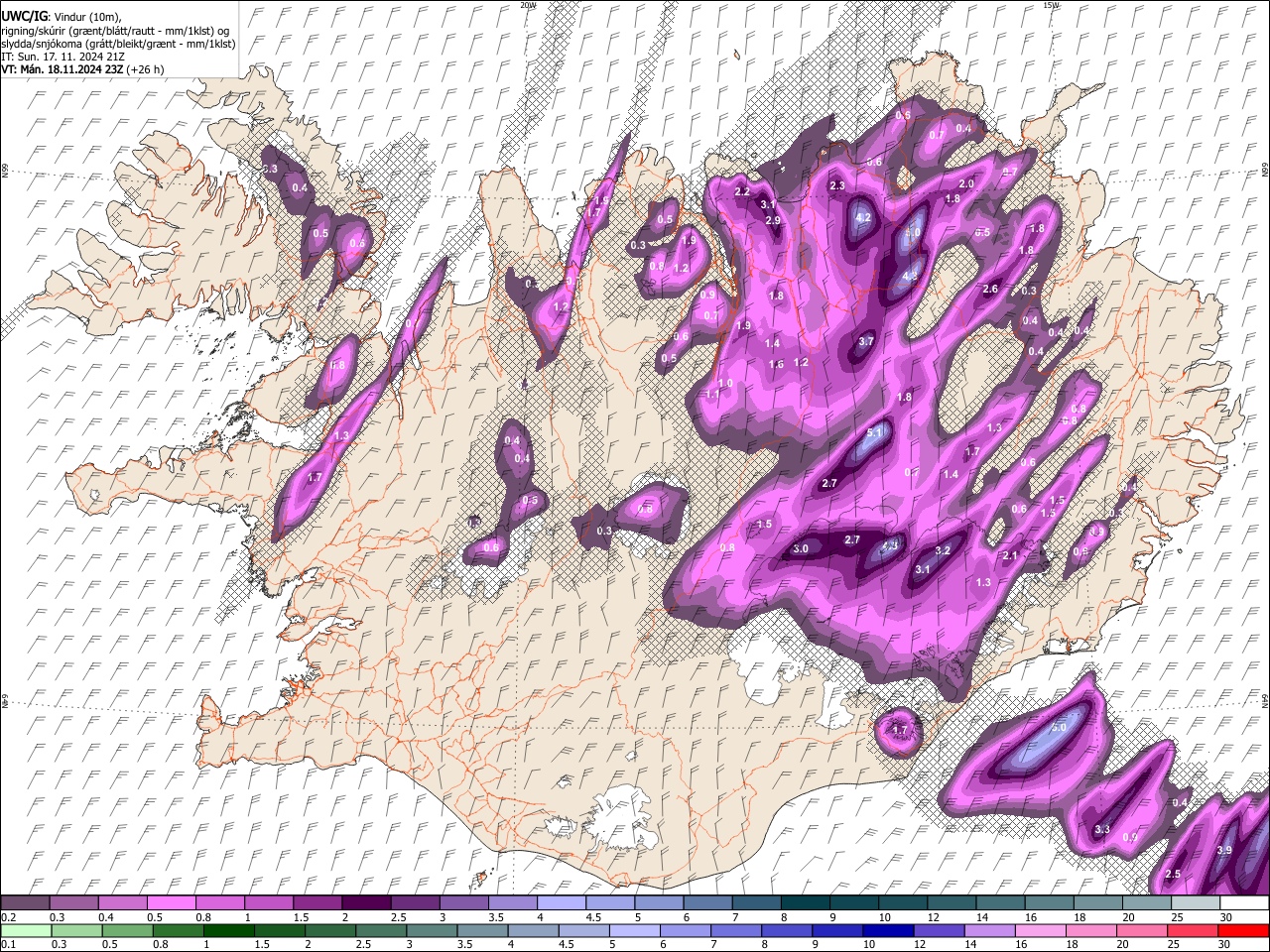Select the light pink bottom-row swatch between 16 and 18
1270x952 pixels.
[1039, 930]
